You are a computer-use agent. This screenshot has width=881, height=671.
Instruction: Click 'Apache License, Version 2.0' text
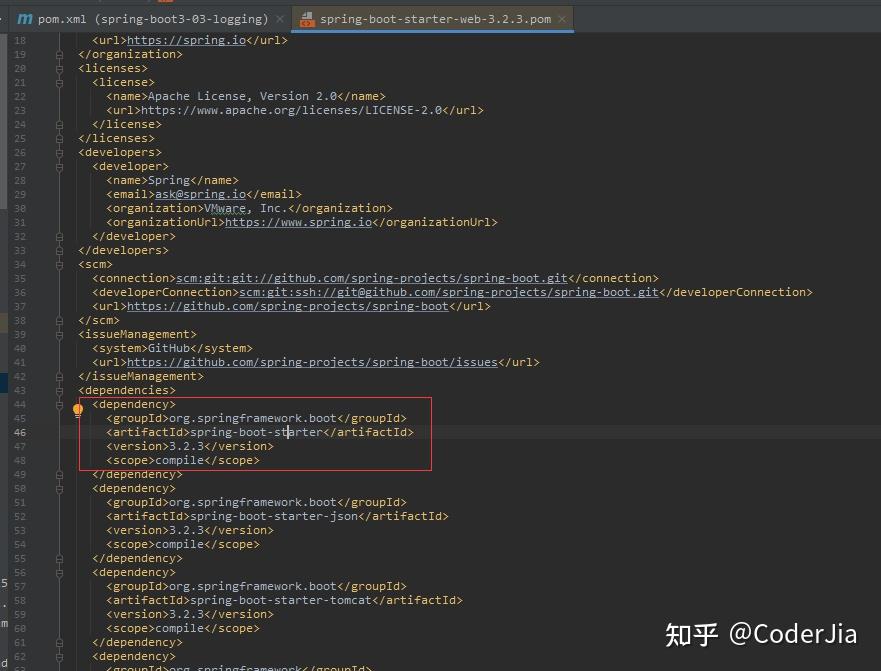click(x=243, y=97)
